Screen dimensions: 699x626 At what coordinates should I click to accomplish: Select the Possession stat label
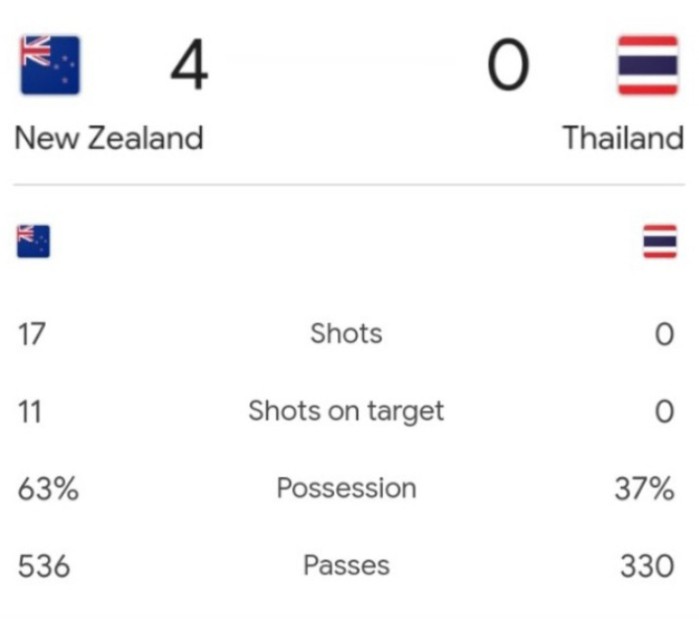click(346, 488)
